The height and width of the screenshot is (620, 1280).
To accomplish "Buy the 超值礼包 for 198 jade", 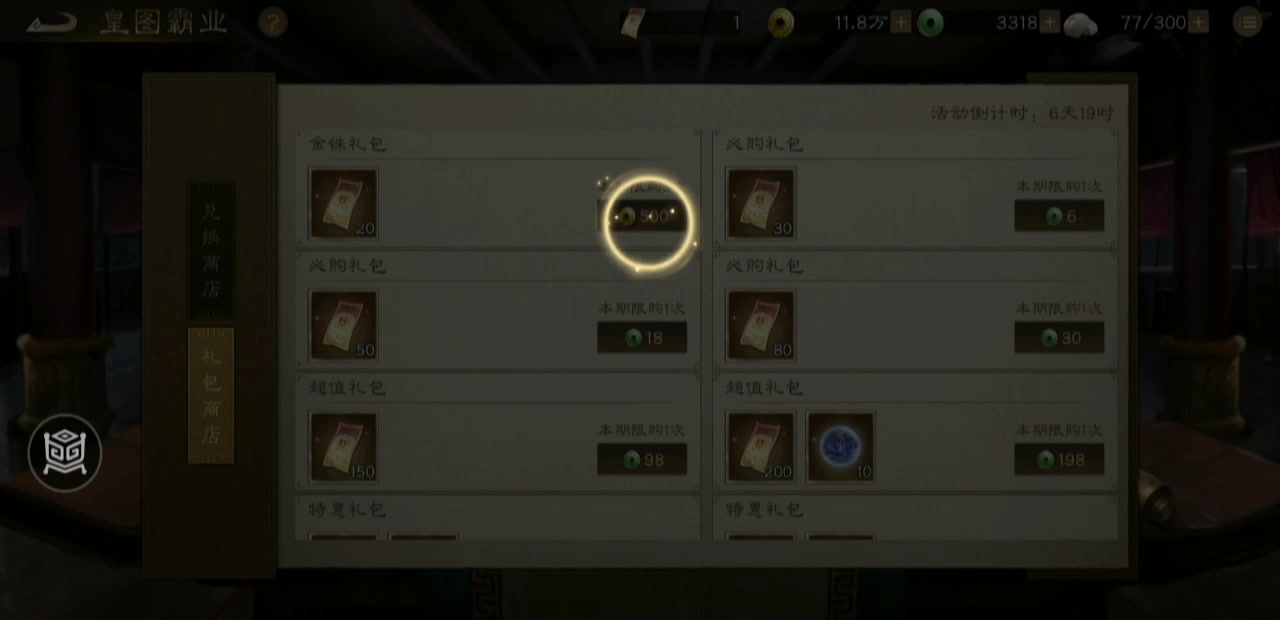I will coord(1059,460).
